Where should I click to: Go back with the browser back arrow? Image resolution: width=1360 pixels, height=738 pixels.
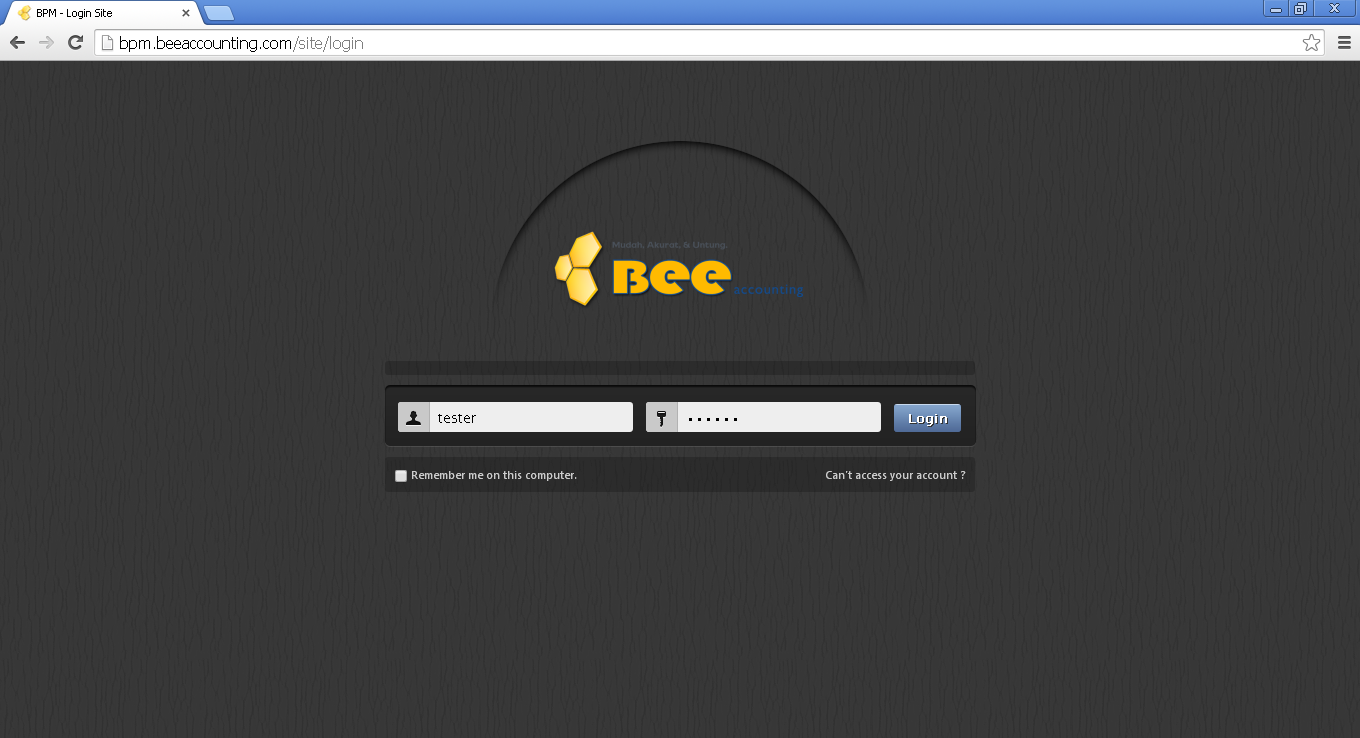pos(17,42)
